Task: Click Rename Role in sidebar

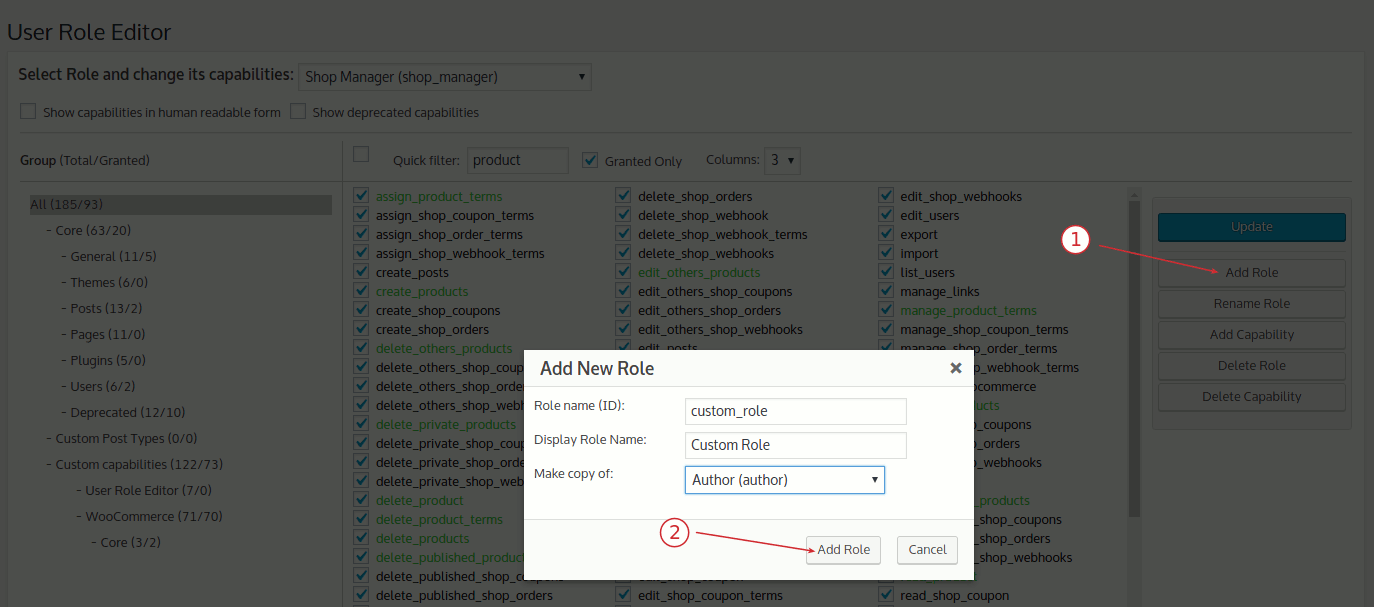Action: click(1251, 303)
